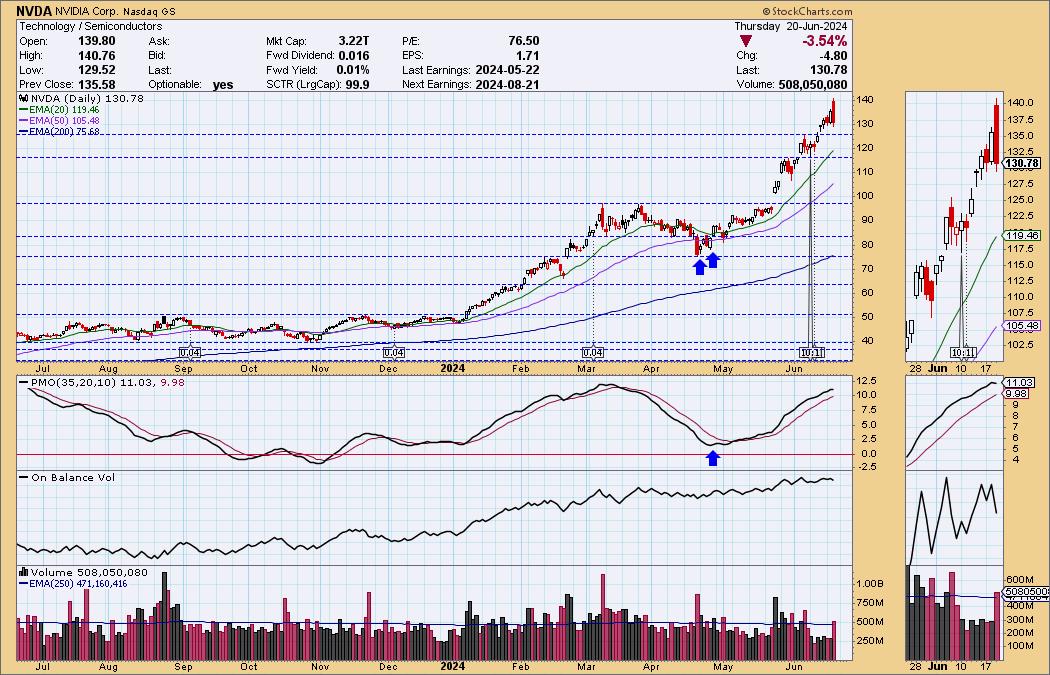Click the 0.04 dividend marker near March
1050x675 pixels.
point(593,352)
